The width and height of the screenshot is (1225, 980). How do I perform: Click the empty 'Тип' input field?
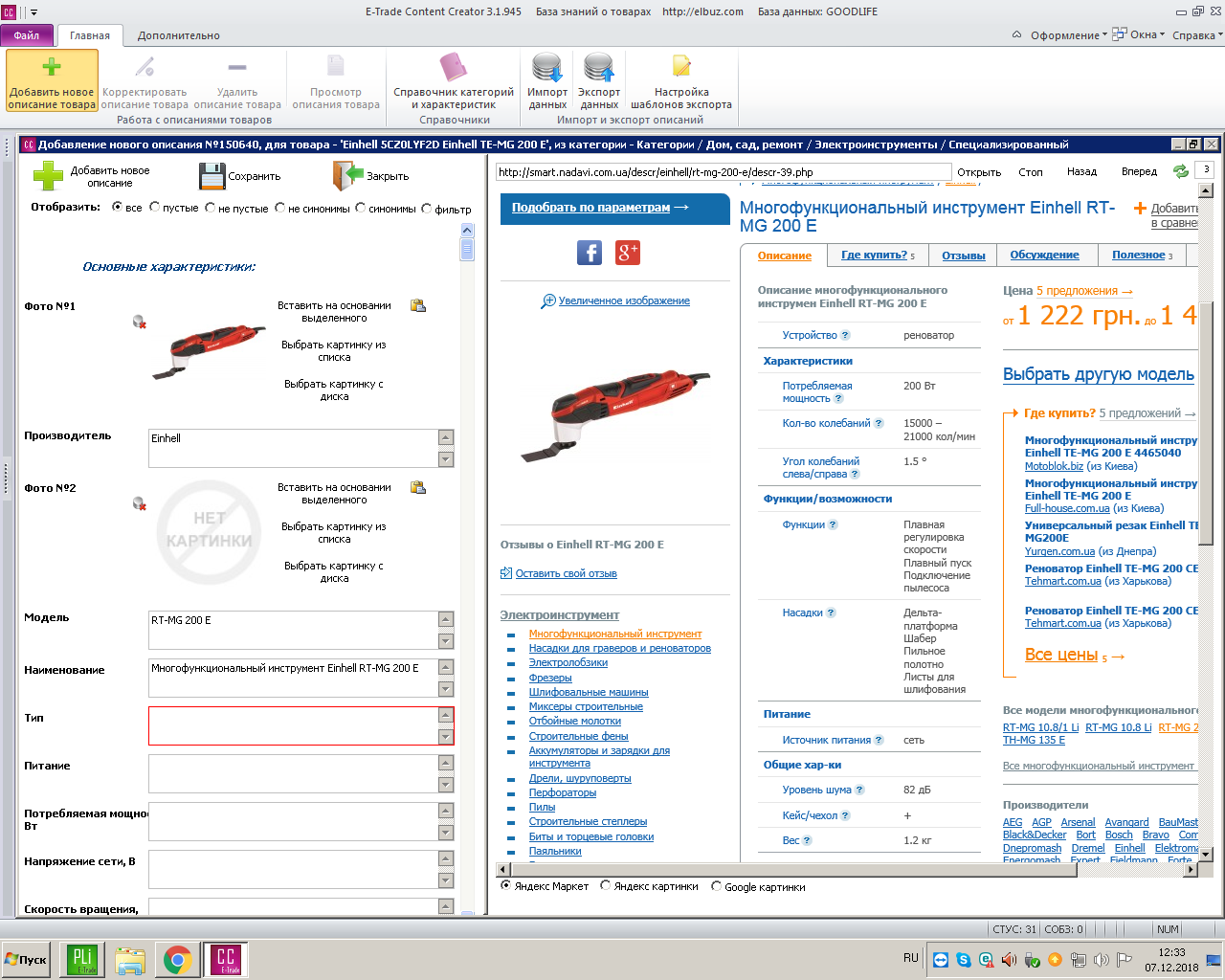click(293, 725)
